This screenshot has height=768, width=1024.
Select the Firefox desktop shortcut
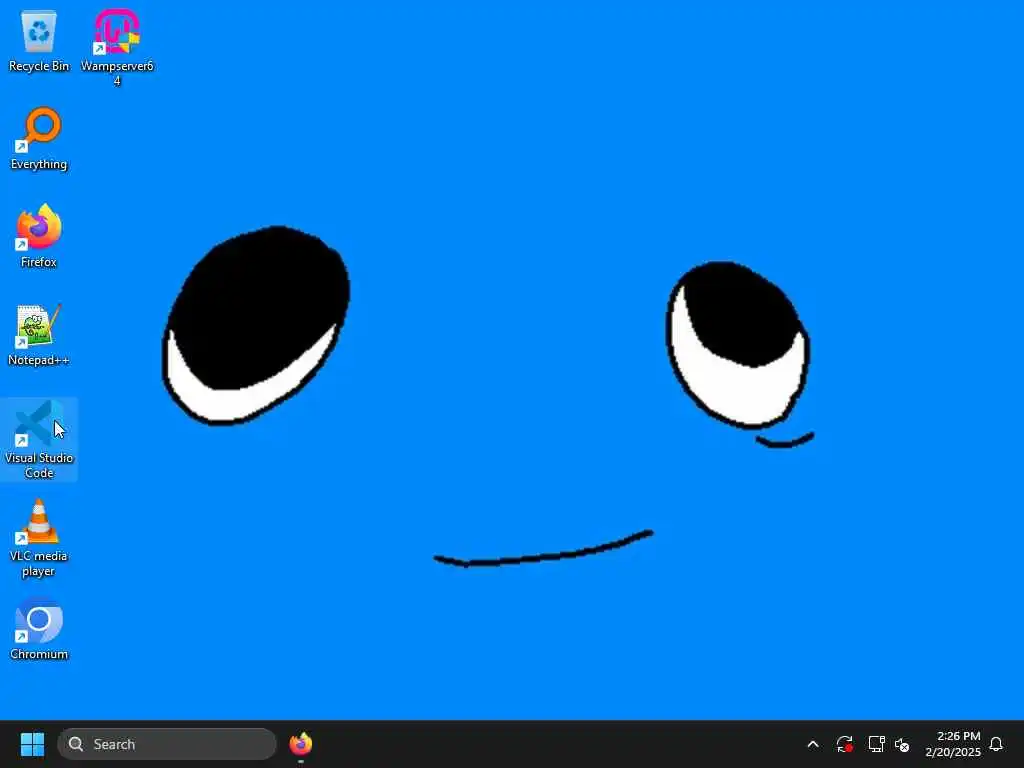pos(39,236)
